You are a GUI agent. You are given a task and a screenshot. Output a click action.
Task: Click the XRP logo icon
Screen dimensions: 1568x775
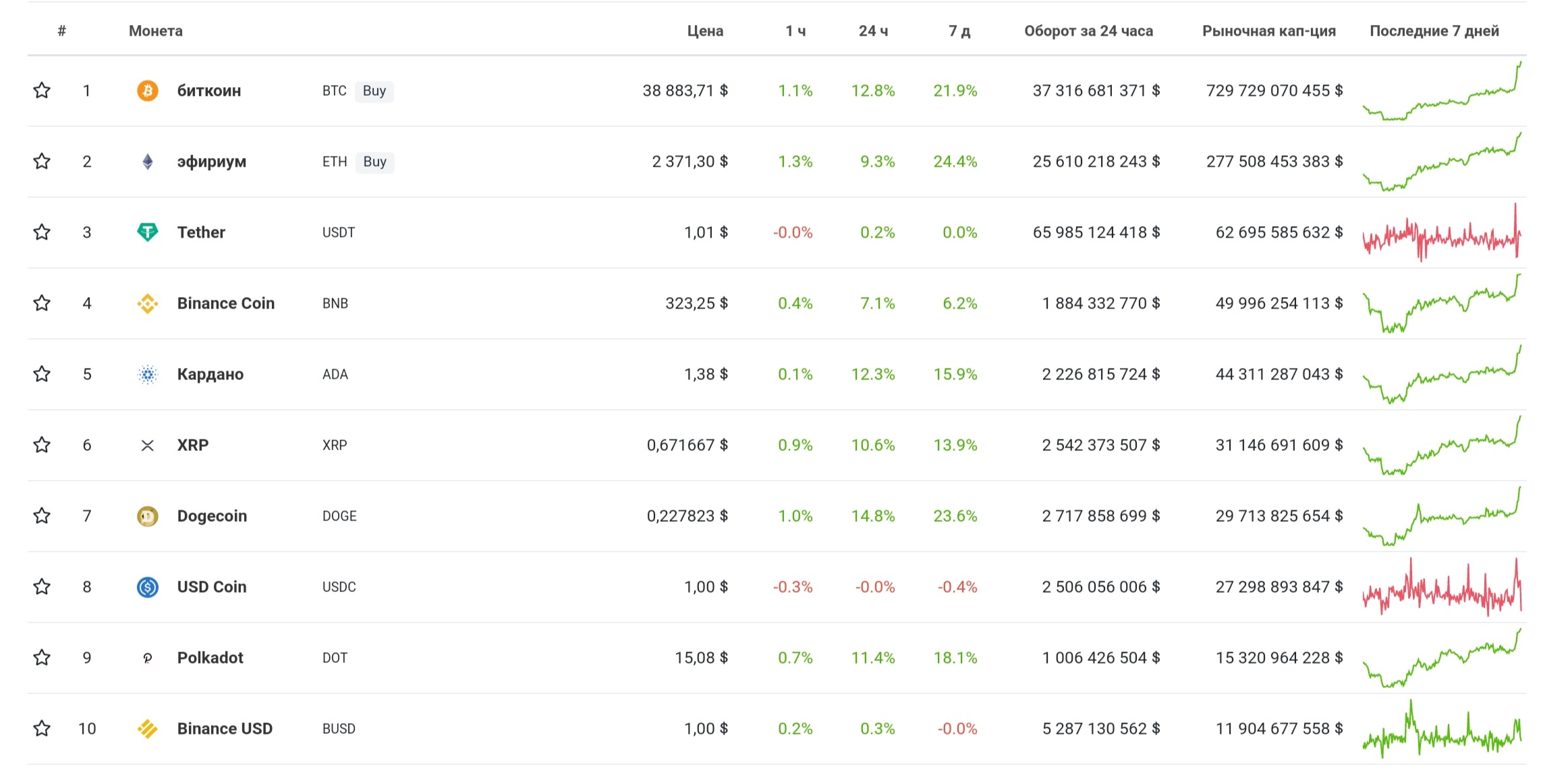tap(148, 445)
